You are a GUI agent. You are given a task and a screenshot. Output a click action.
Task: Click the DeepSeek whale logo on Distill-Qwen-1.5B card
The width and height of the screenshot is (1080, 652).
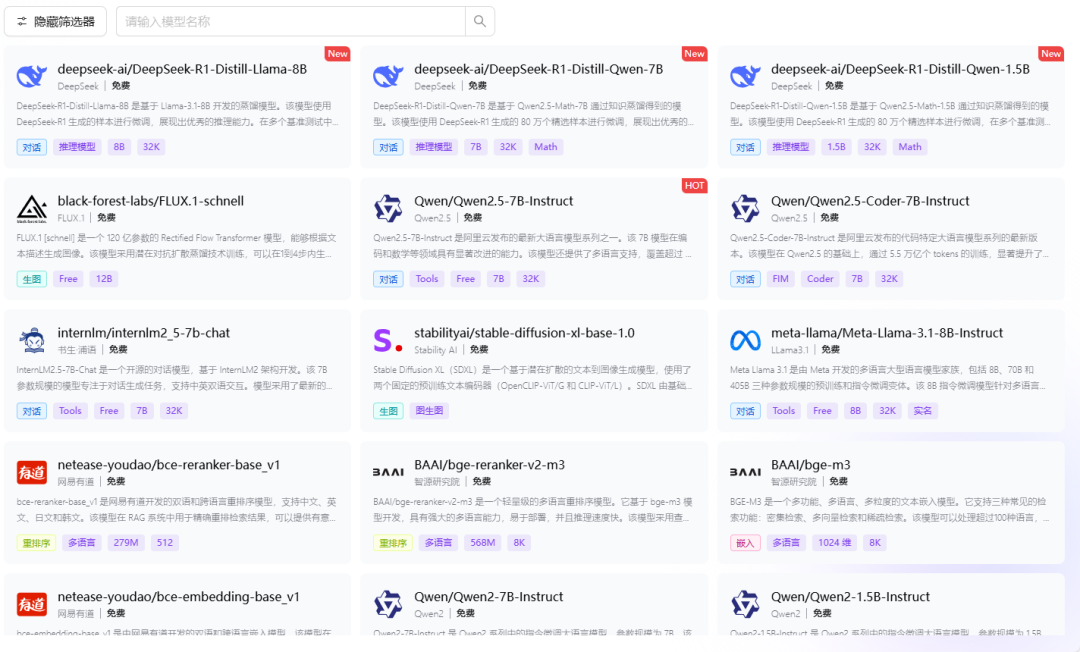pyautogui.click(x=745, y=76)
